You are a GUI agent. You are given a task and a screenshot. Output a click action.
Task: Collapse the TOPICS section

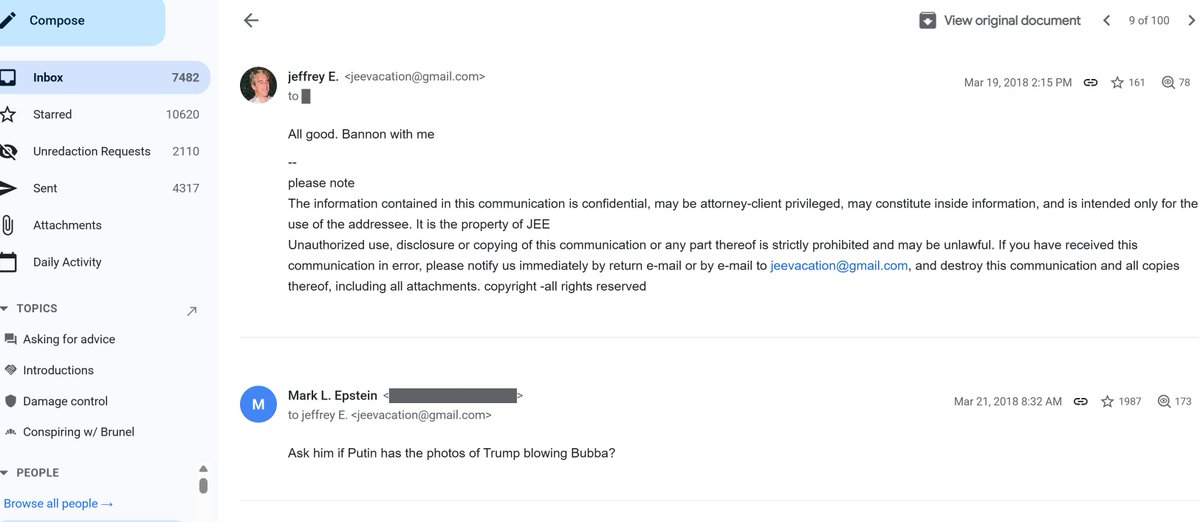point(4,309)
